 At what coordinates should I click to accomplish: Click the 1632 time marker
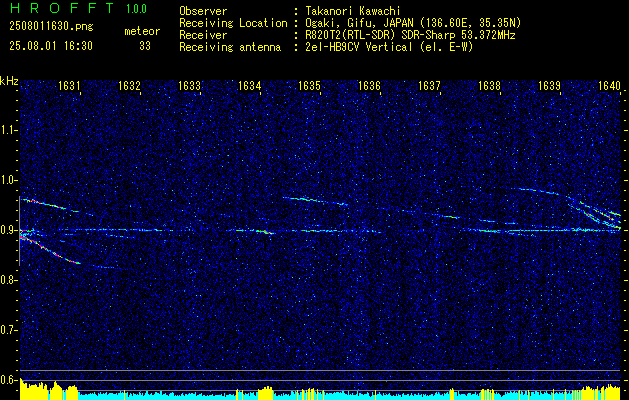[x=129, y=85]
